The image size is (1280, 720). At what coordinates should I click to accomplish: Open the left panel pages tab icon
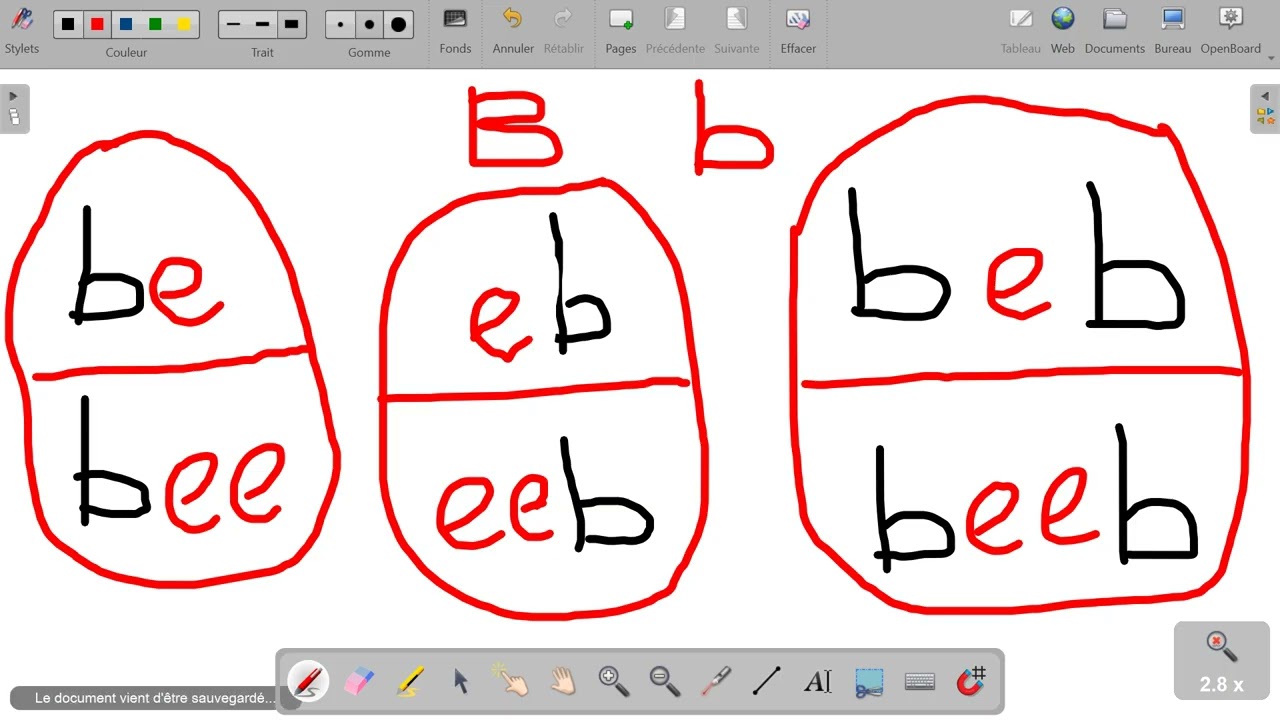coord(14,117)
